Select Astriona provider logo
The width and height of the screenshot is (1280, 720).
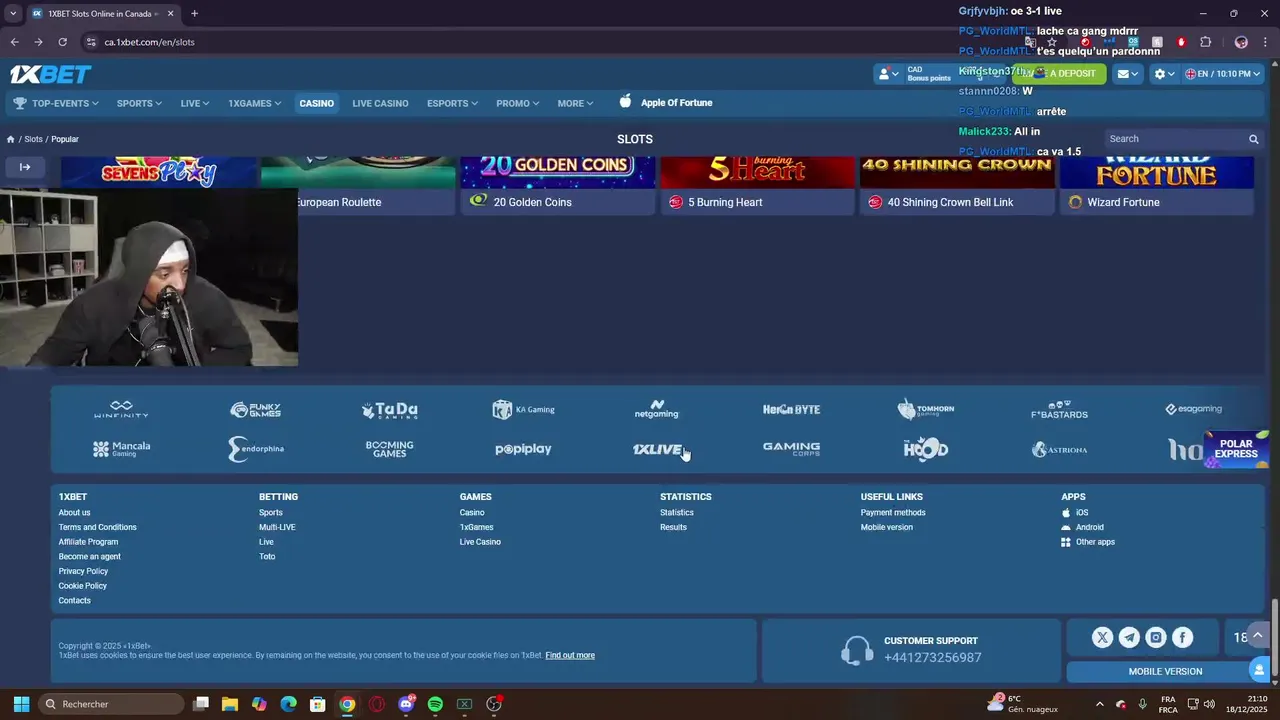tap(1059, 449)
